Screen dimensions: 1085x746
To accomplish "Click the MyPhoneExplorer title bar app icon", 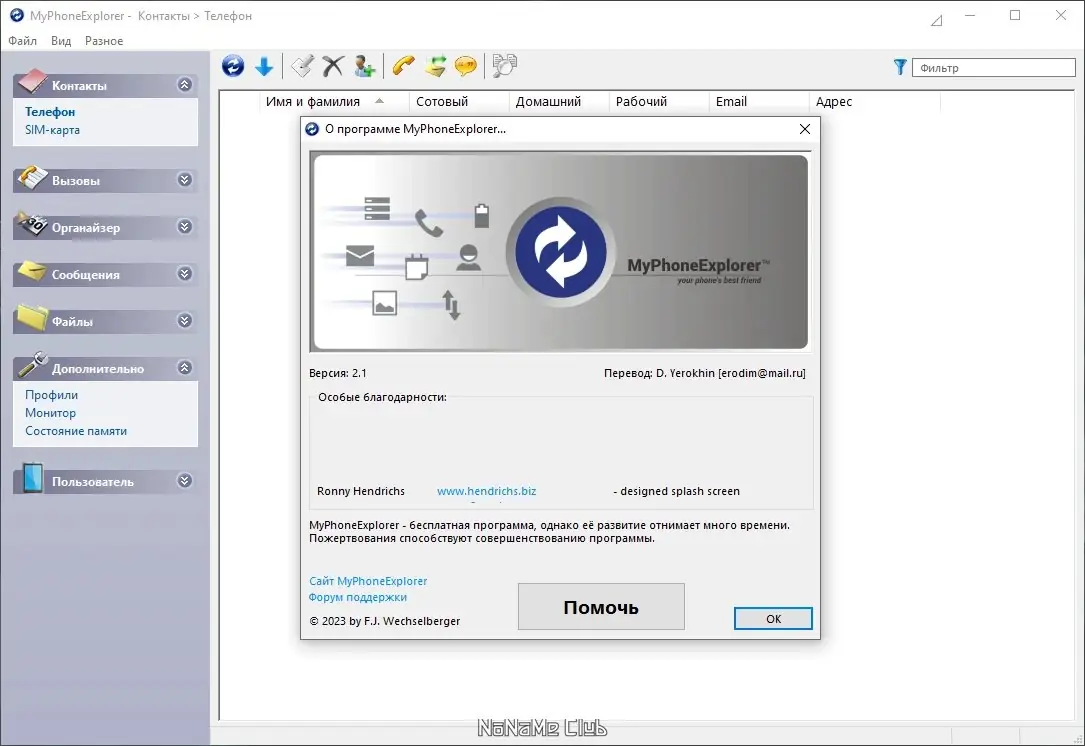I will click(x=17, y=15).
